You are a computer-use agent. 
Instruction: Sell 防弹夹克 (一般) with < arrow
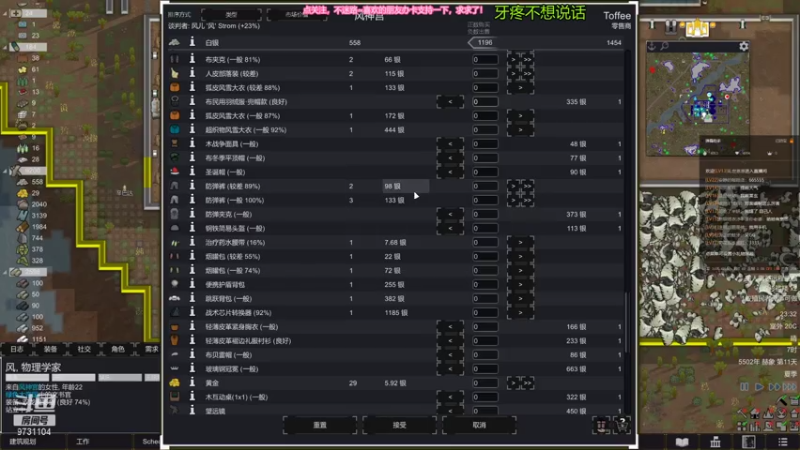450,214
